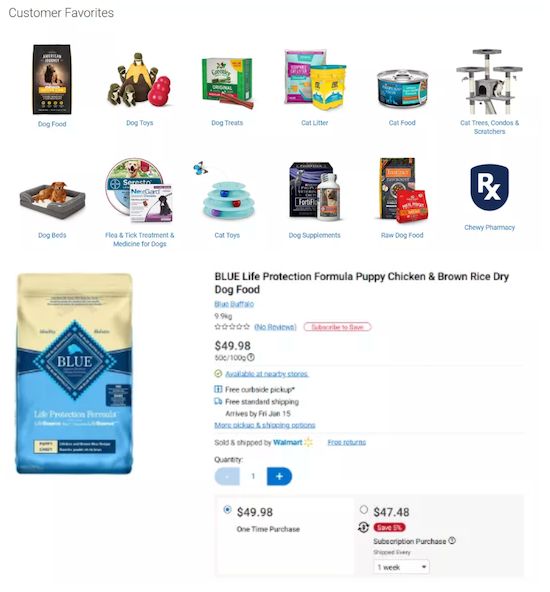This screenshot has height=592, width=550.
Task: Select the $47.48 Subscription Purchase option
Action: coord(364,510)
